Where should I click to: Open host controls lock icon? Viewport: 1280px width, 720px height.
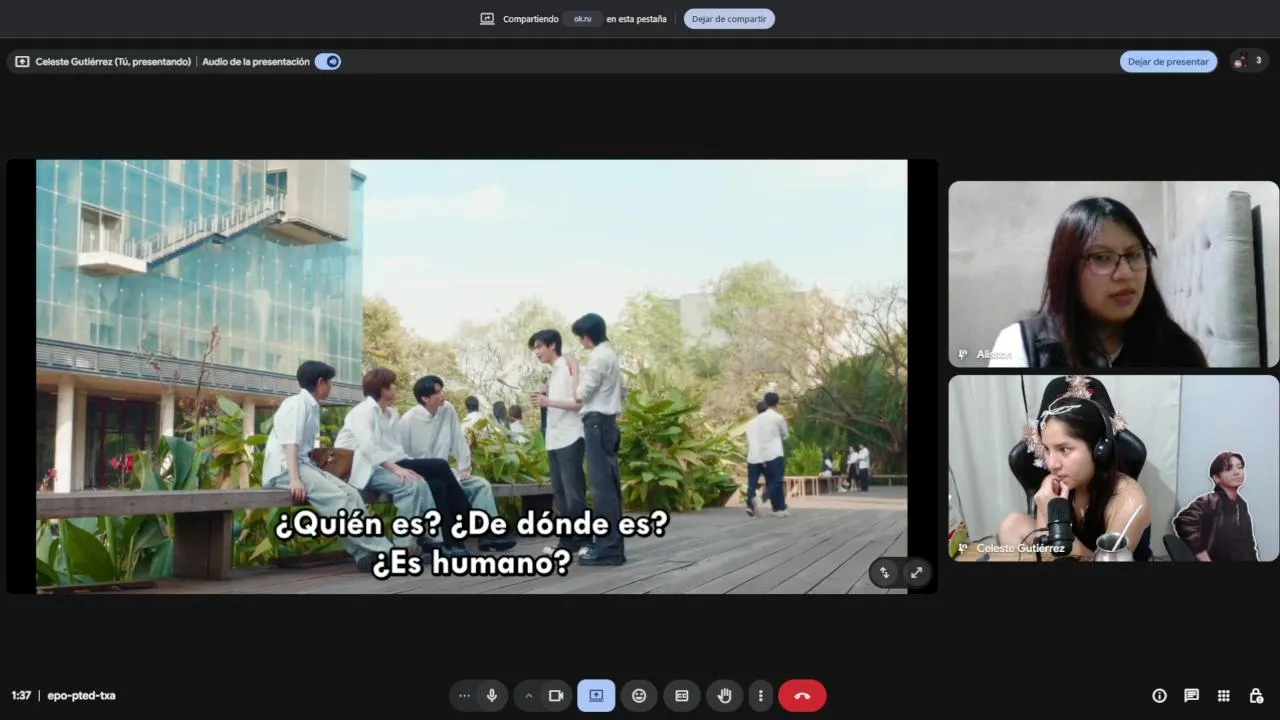[1256, 696]
